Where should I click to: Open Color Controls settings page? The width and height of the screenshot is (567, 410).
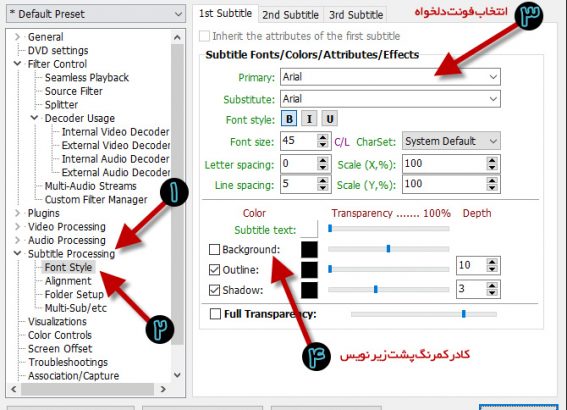point(60,335)
